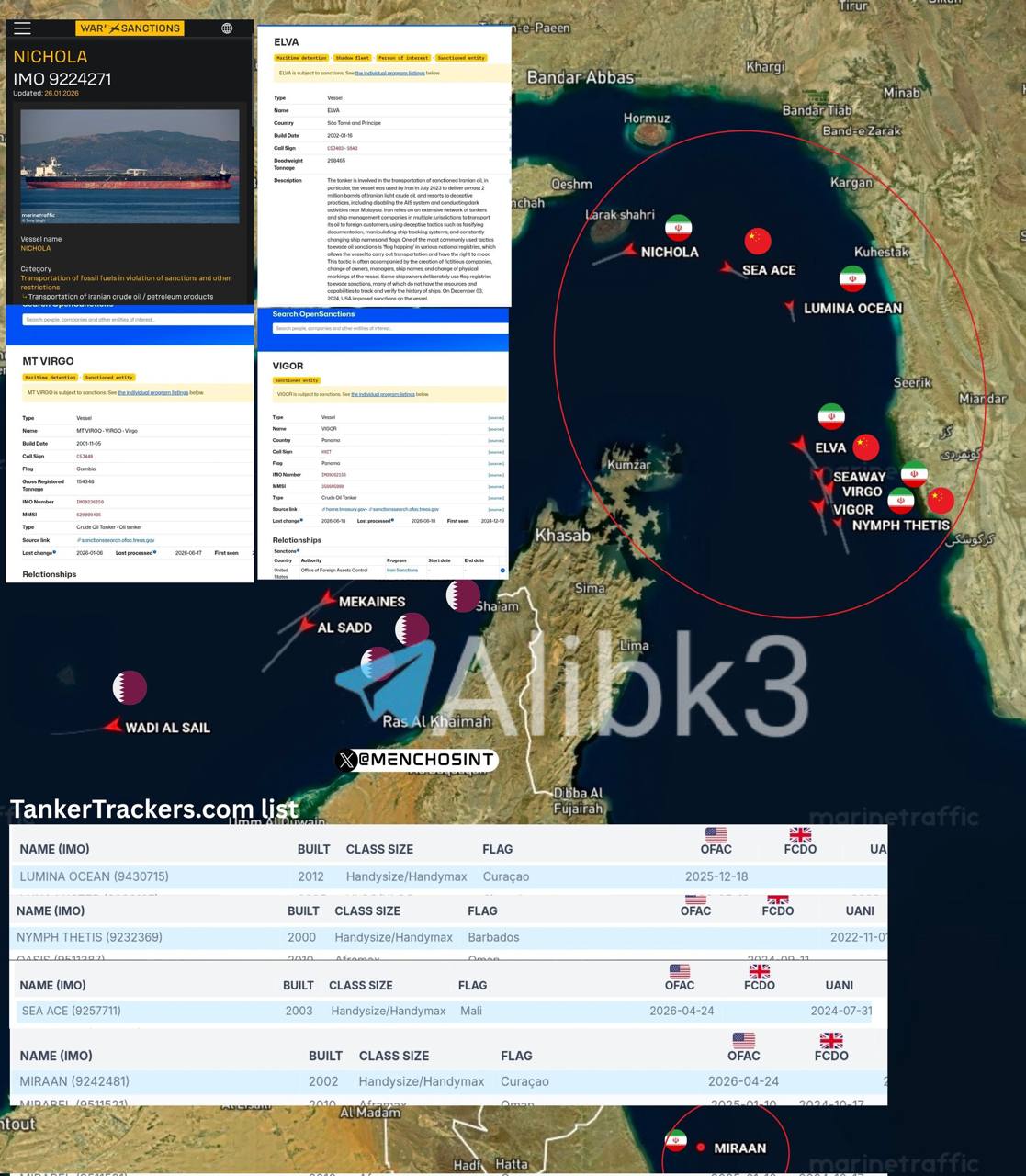Click the Bandar Abbas map label
Image resolution: width=1026 pixels, height=1176 pixels.
[580, 77]
